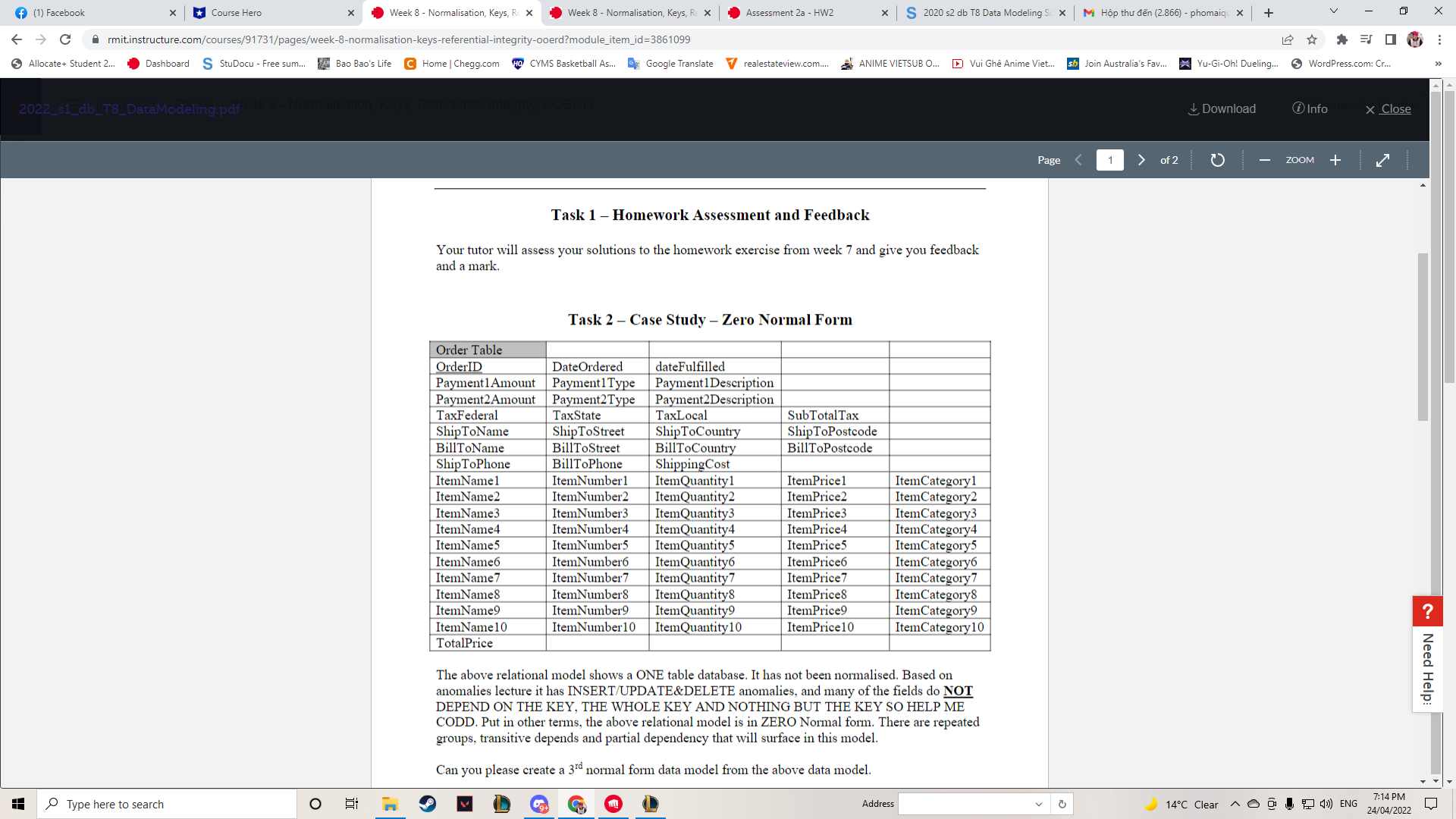Click the page rotate/refresh icon
The width and height of the screenshot is (1456, 819).
[x=1218, y=160]
